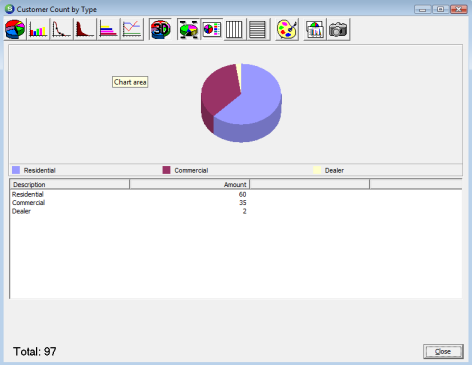Click the Residential legend color swatch

16,170
